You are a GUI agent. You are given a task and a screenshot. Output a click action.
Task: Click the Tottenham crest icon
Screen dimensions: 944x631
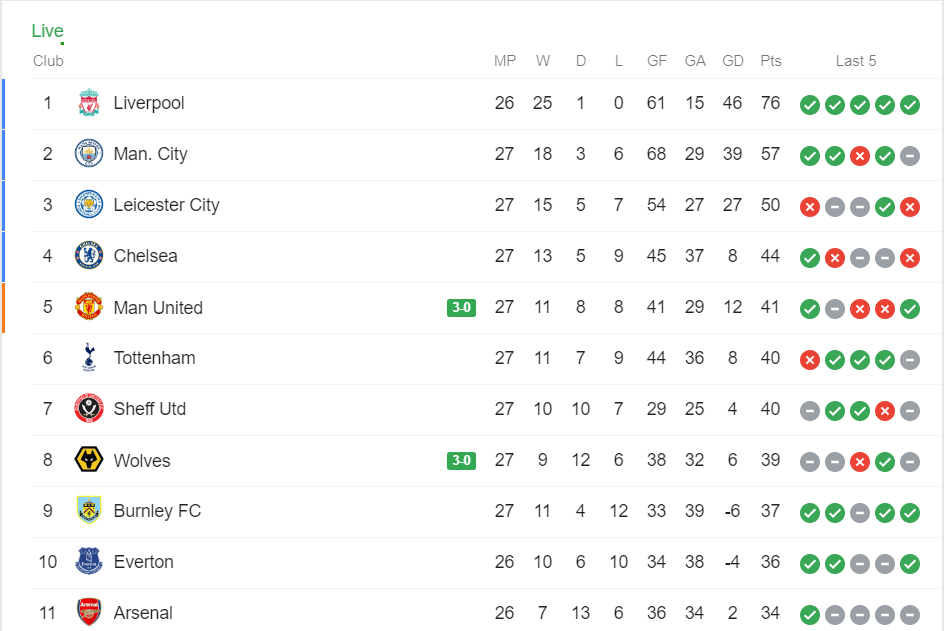[x=89, y=358]
